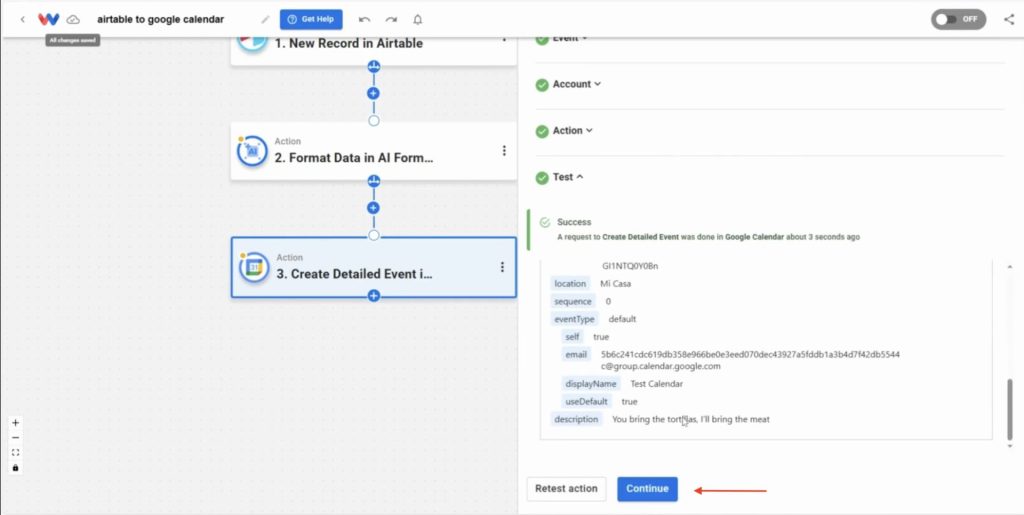Click the Test green check icon
This screenshot has height=515, width=1024.
(x=542, y=178)
